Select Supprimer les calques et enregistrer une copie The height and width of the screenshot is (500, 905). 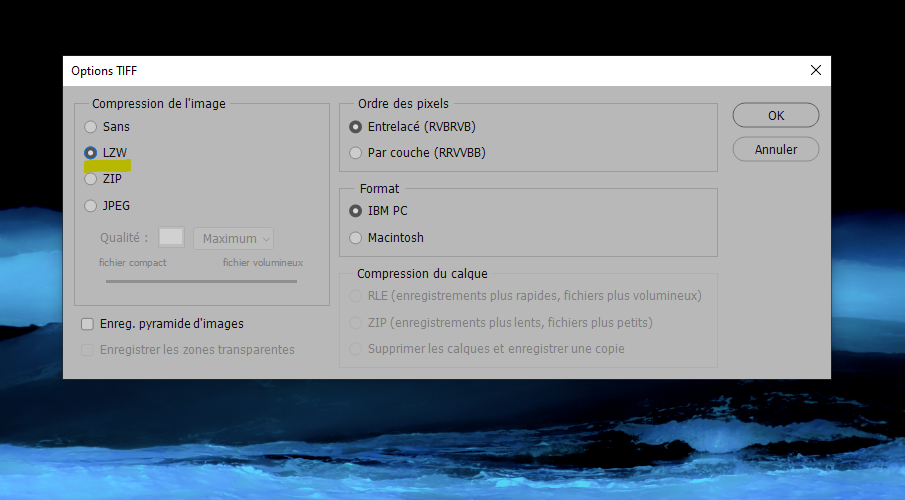click(x=355, y=349)
